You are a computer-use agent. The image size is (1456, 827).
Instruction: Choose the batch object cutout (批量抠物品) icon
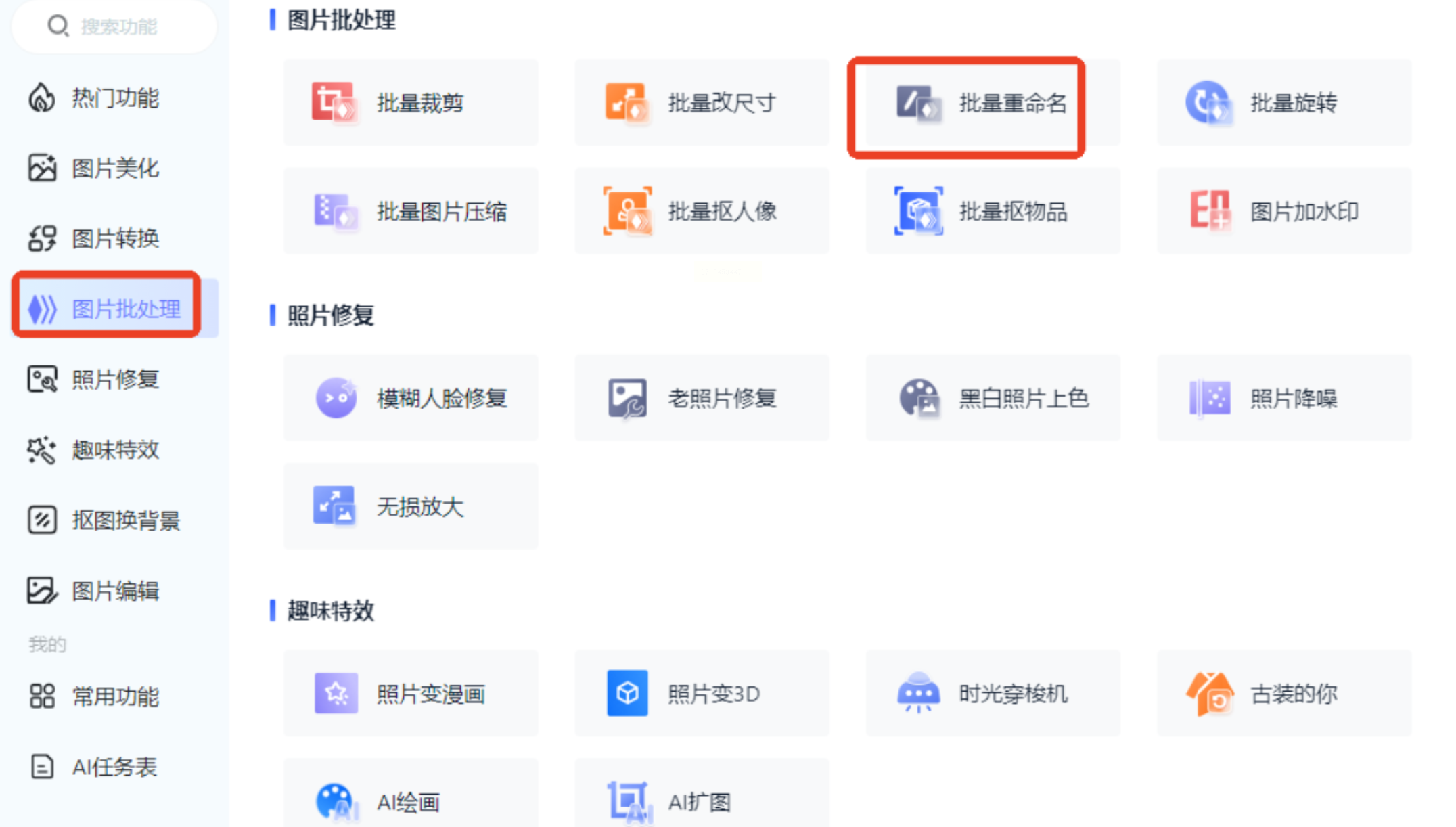point(918,211)
